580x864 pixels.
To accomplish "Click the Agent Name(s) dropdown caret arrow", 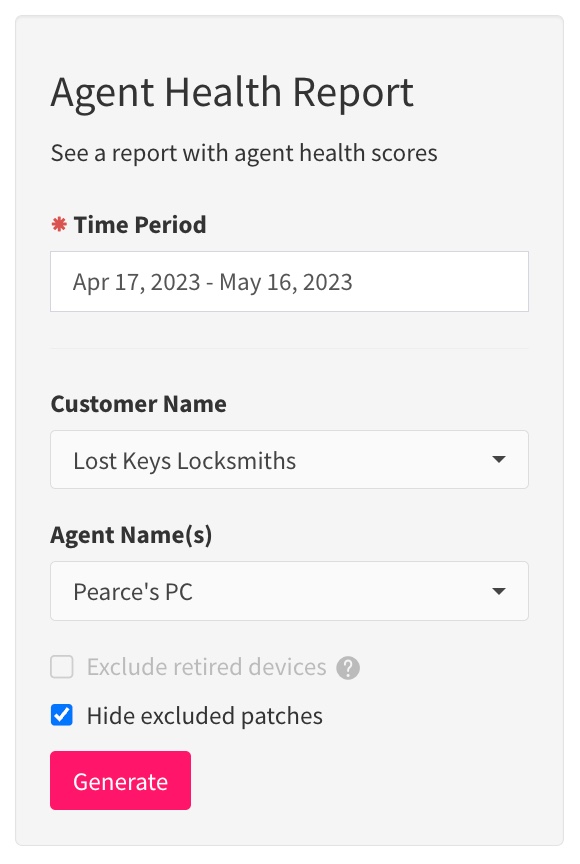I will [498, 591].
